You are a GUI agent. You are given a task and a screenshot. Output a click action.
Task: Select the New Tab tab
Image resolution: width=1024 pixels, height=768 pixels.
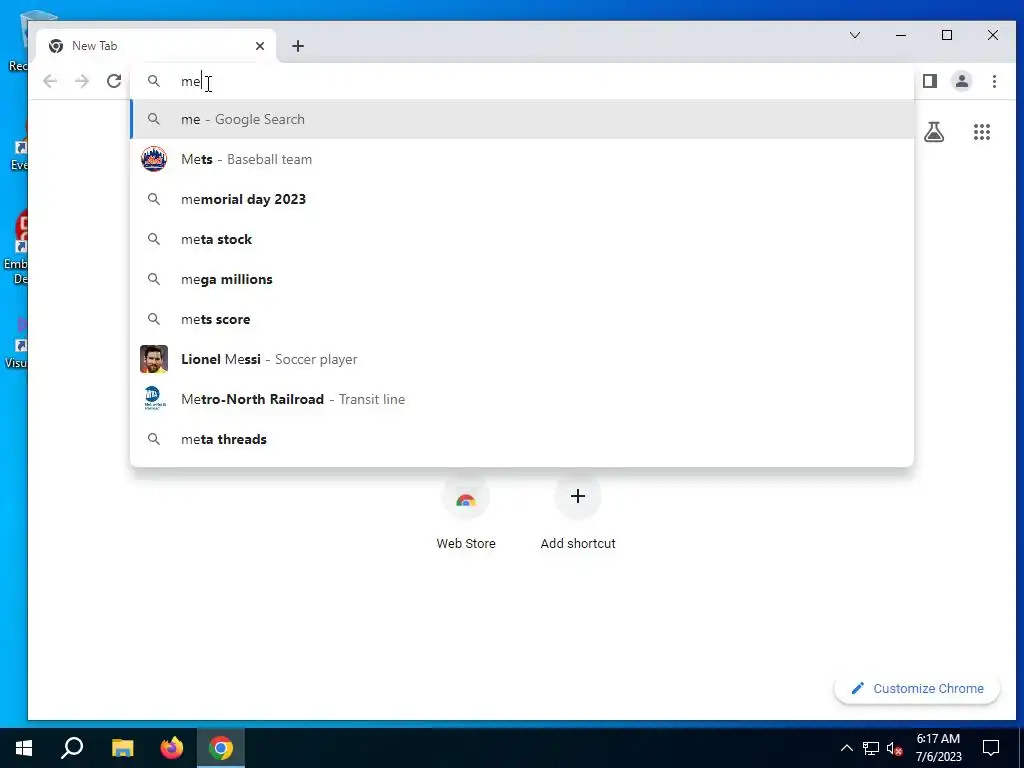(156, 46)
